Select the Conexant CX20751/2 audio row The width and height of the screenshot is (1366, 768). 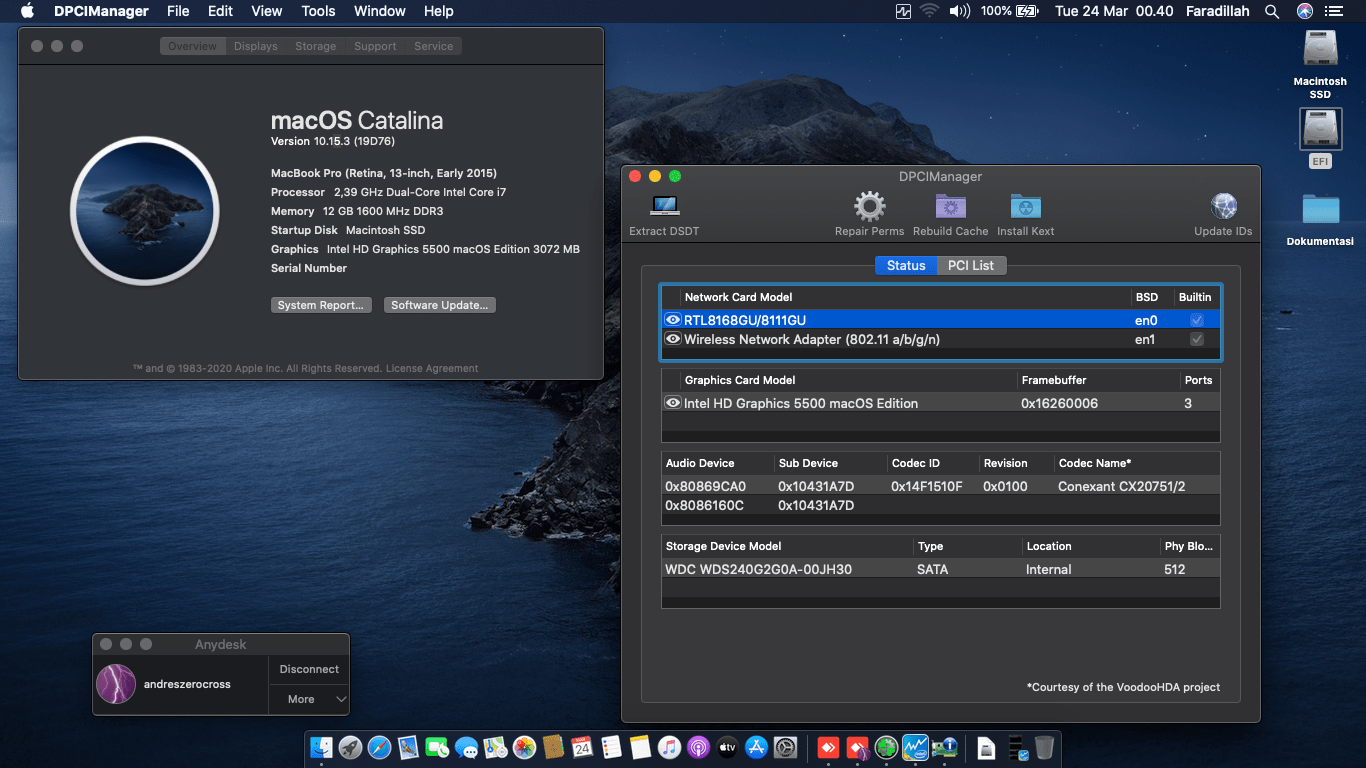point(940,486)
